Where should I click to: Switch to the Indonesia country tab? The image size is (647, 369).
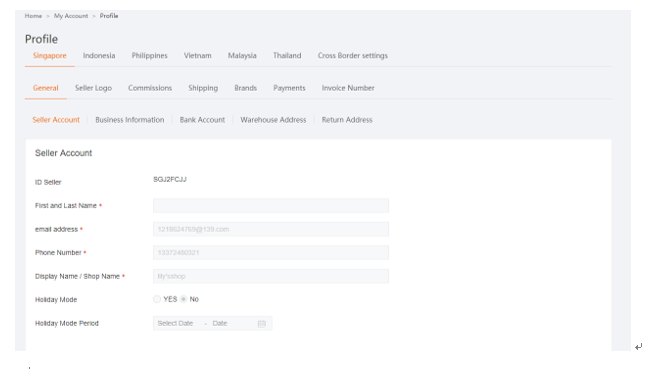pos(99,56)
